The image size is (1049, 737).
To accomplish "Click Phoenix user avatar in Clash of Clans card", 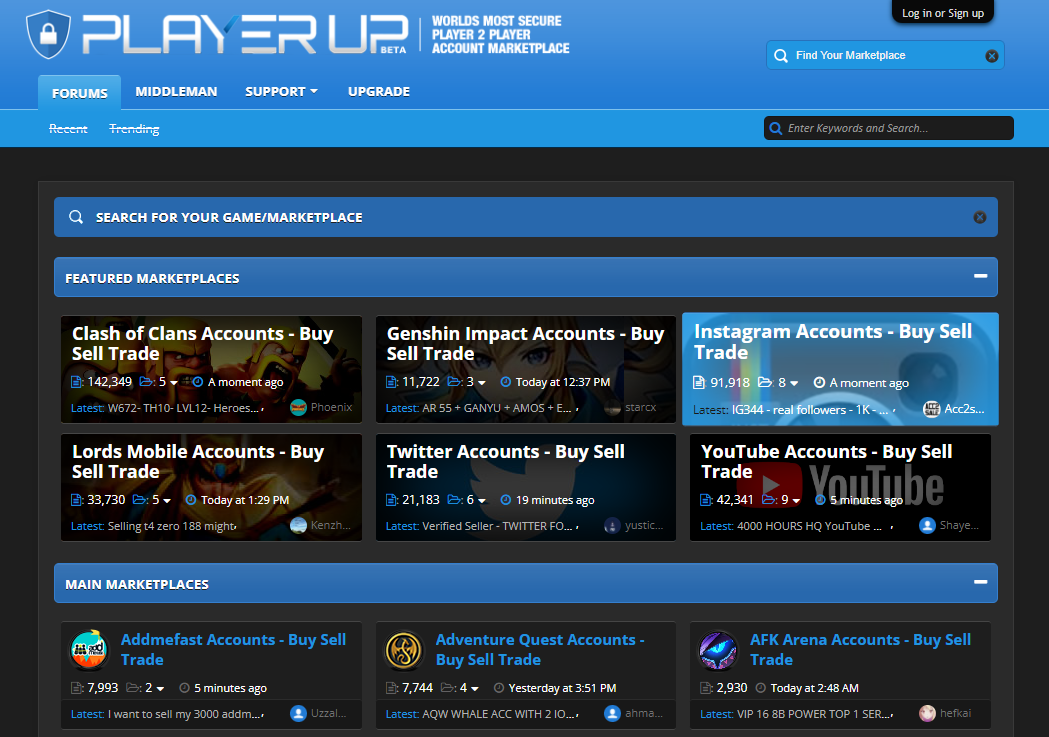I will [x=298, y=407].
